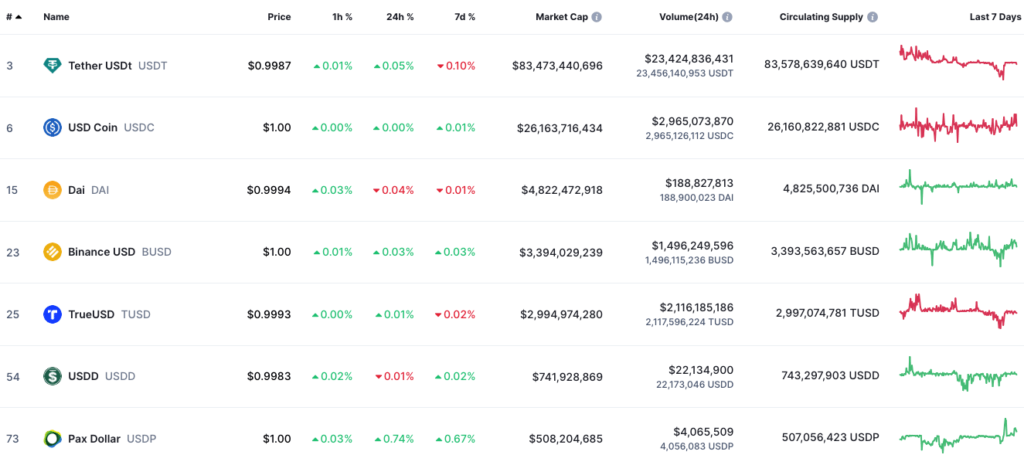Click the Circulating Supply info icon
This screenshot has width=1024, height=465.
coord(873,18)
